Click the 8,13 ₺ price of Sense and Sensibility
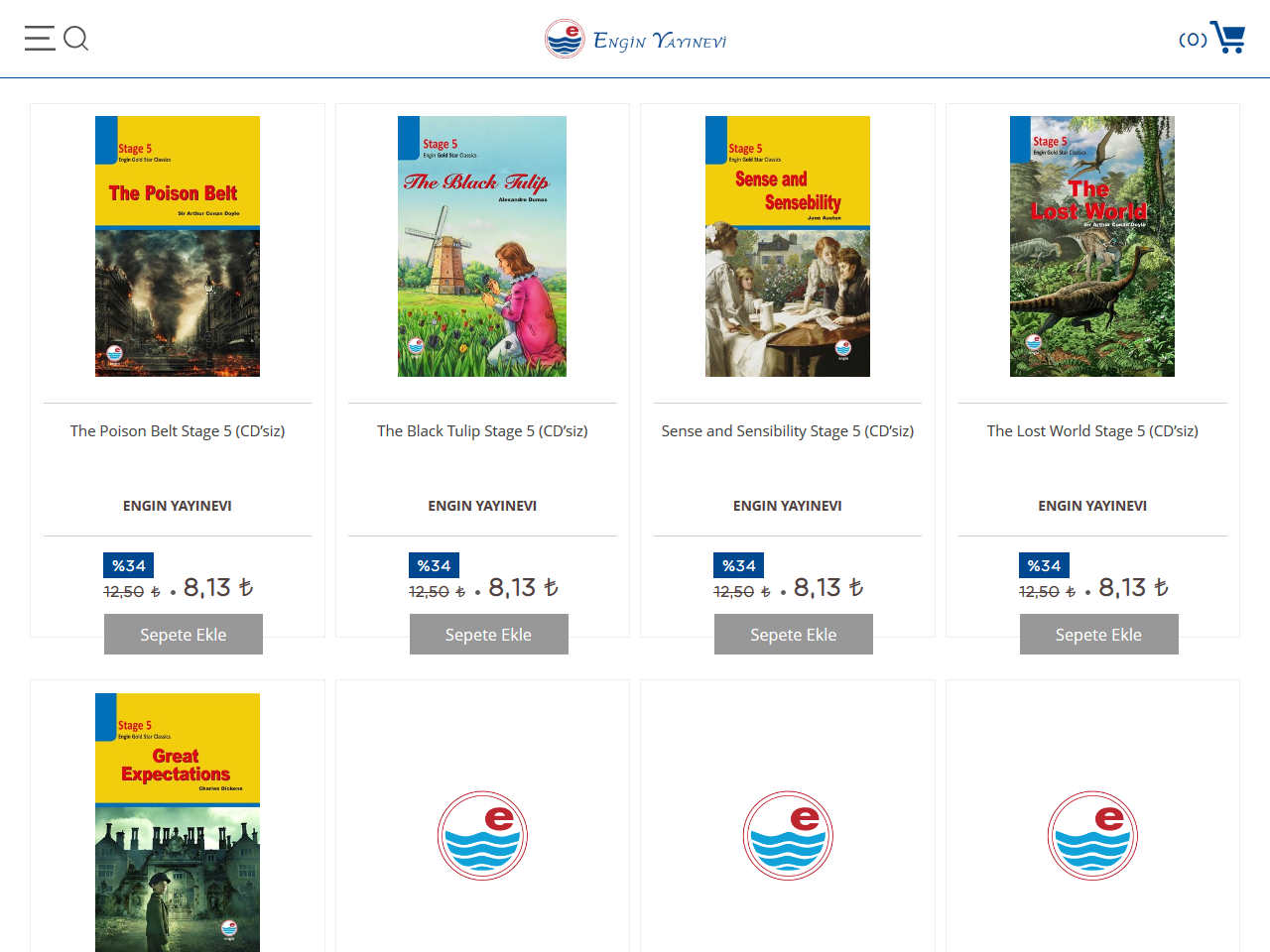Screen dimensions: 1270x952 pos(828,588)
